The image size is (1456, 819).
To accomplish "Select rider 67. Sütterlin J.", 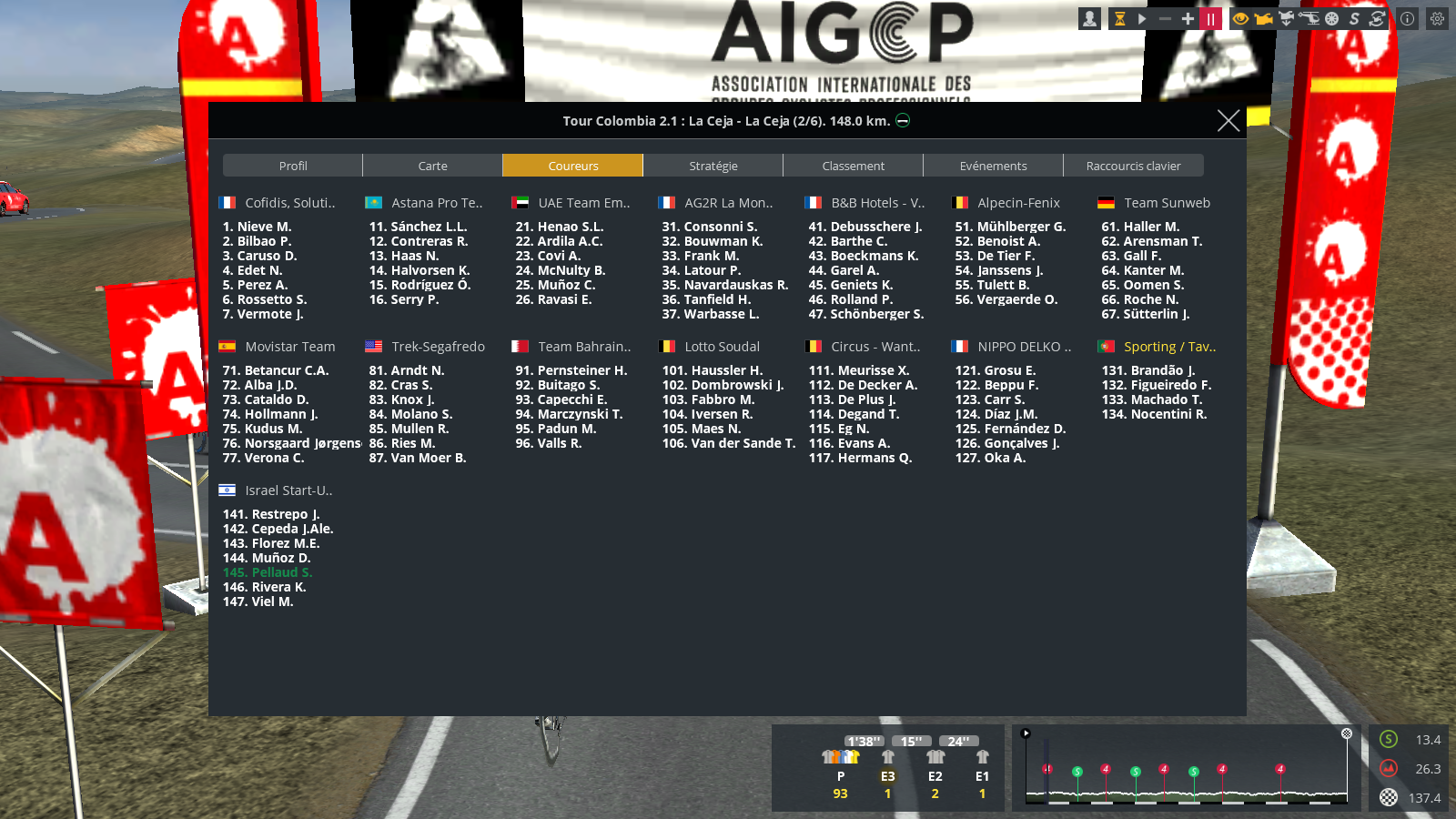I will [1146, 314].
